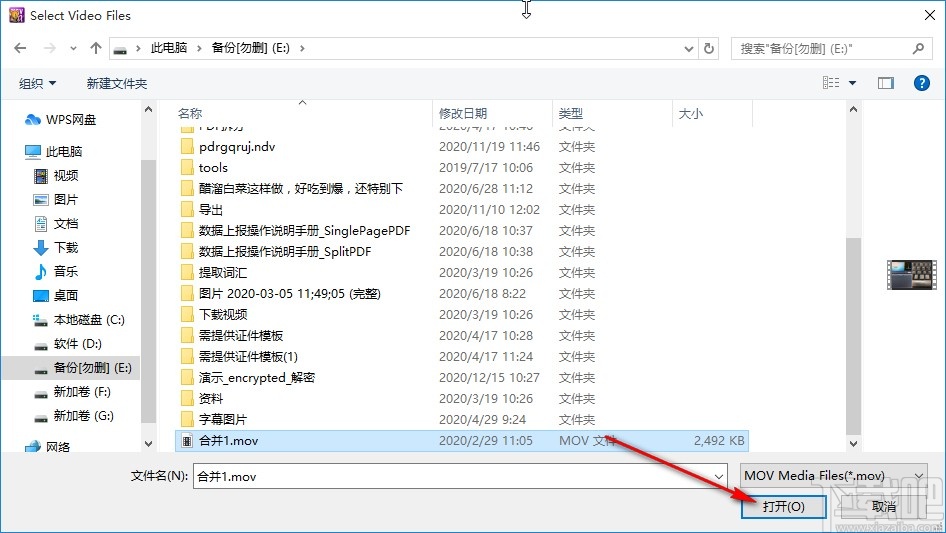Viewport: 946px width, 533px height.
Task: Click the video preview thumbnail
Action: click(912, 275)
